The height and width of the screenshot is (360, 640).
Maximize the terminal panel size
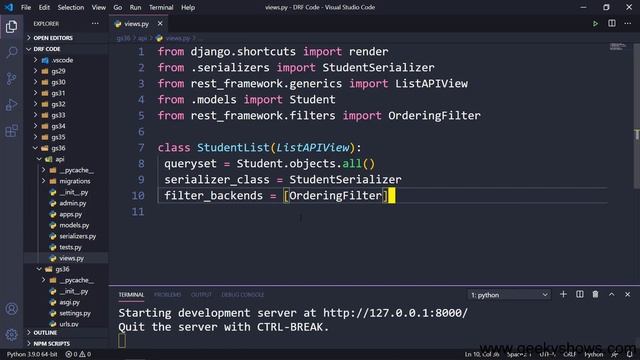[x=611, y=294]
